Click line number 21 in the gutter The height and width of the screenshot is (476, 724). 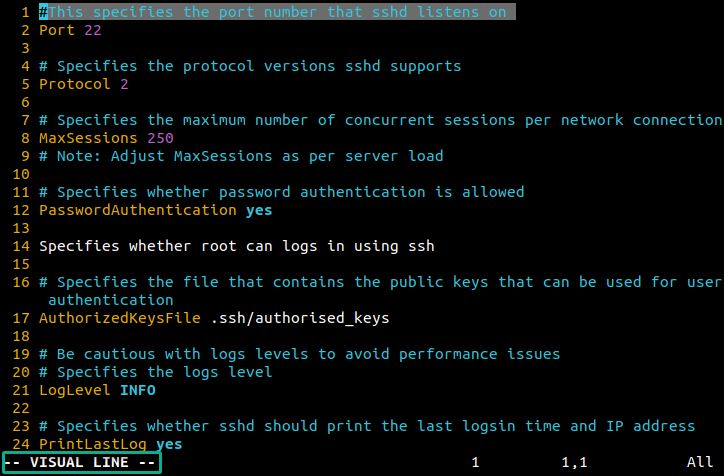(x=21, y=390)
